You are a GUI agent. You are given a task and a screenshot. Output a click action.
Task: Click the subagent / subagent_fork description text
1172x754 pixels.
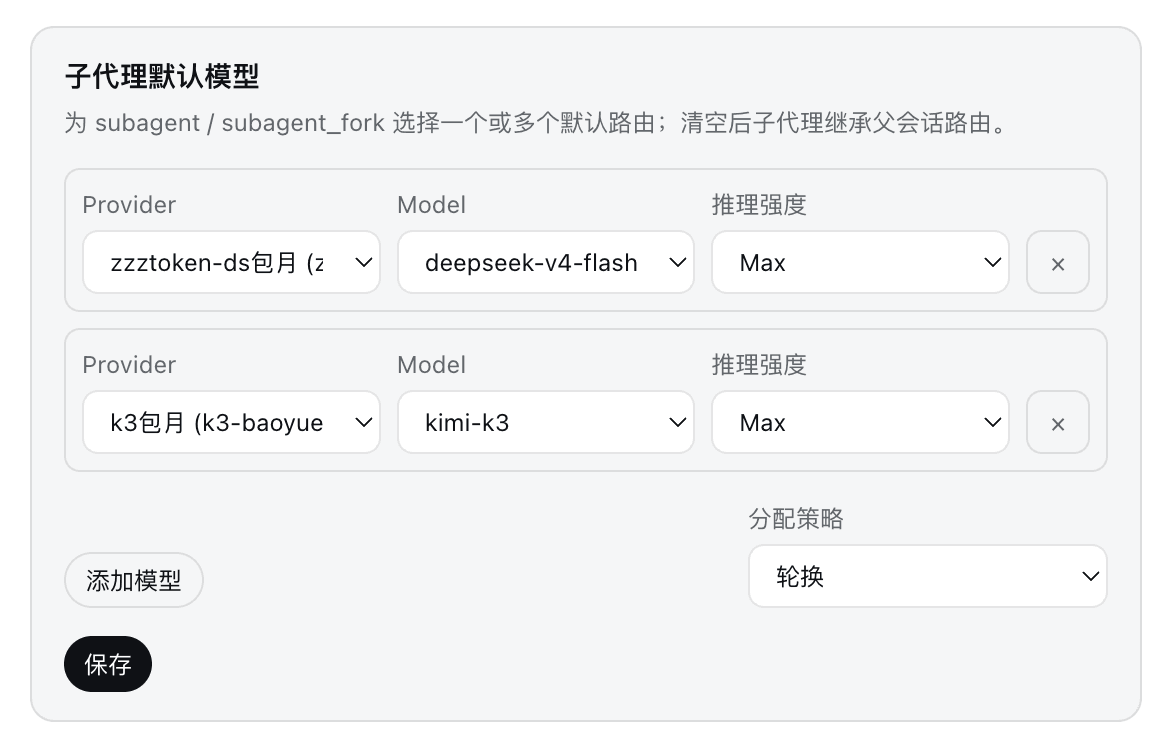[x=537, y=123]
